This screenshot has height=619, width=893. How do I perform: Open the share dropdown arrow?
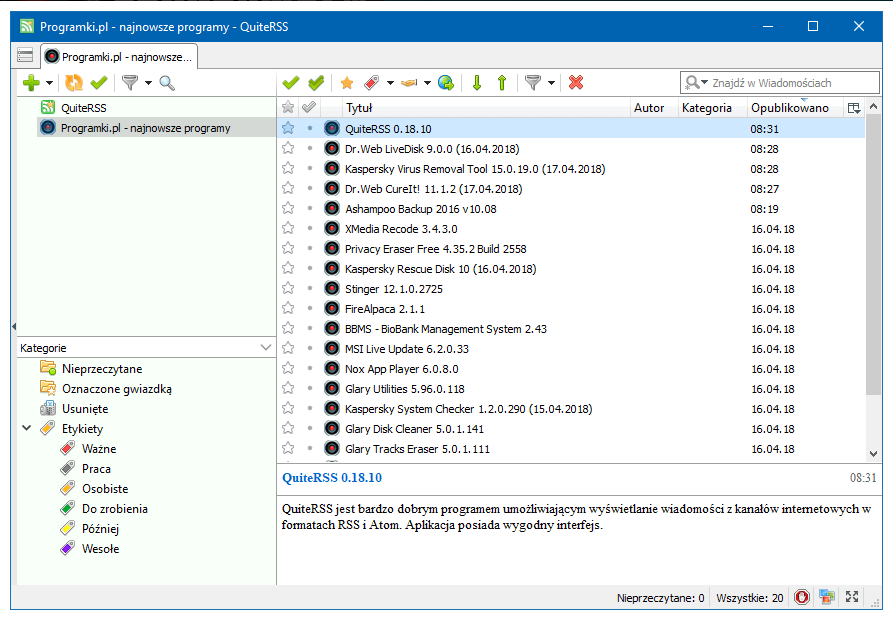pos(427,83)
